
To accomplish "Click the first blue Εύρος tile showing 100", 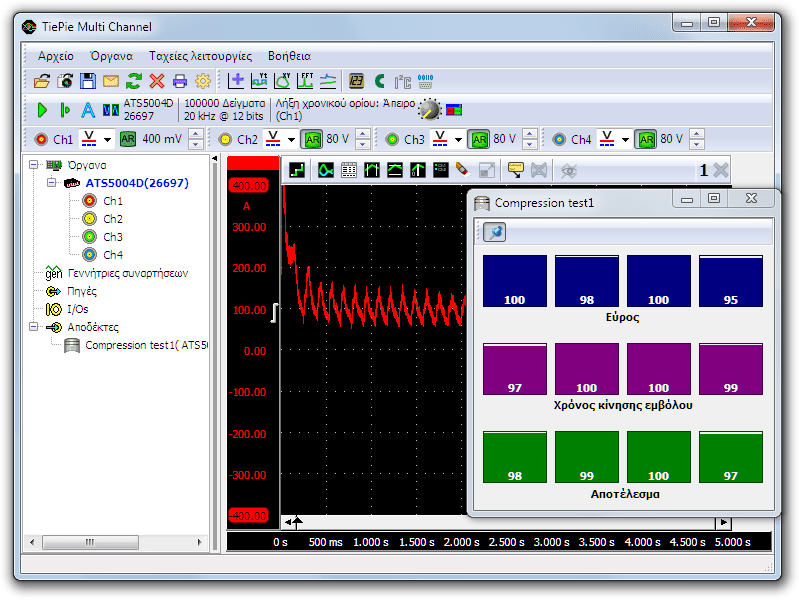I will 515,281.
